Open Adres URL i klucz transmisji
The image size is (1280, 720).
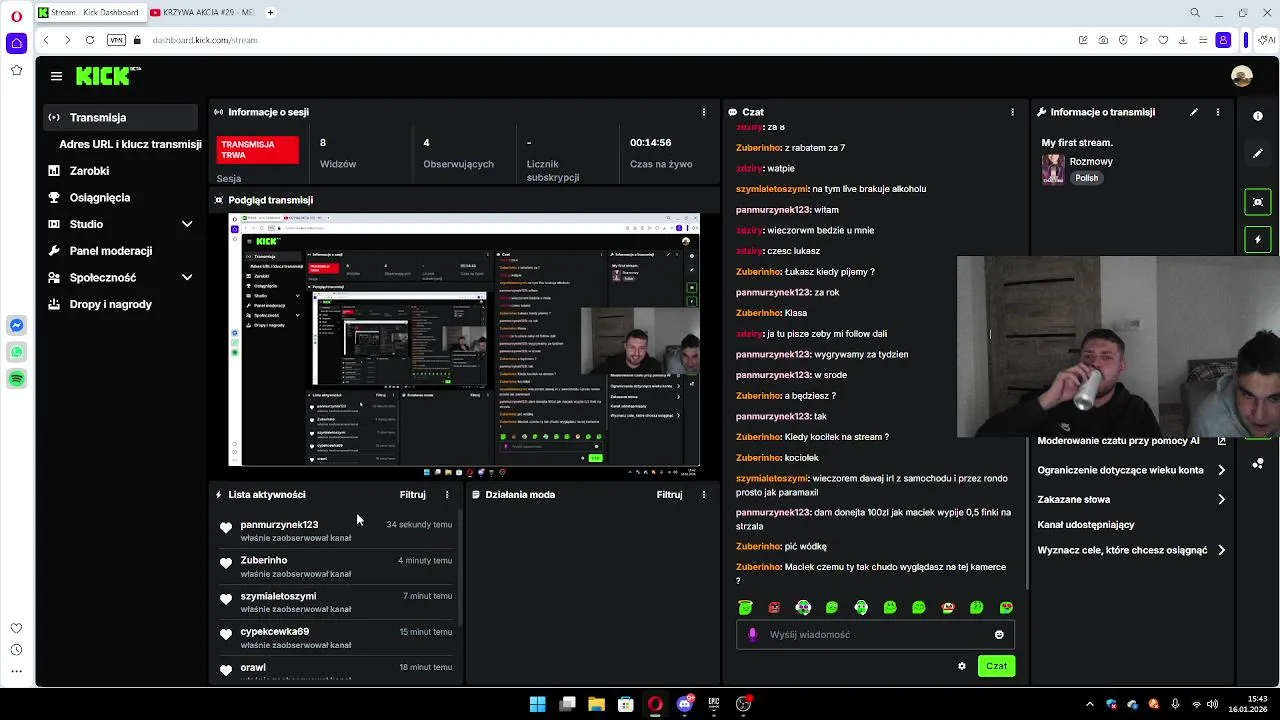(x=130, y=144)
